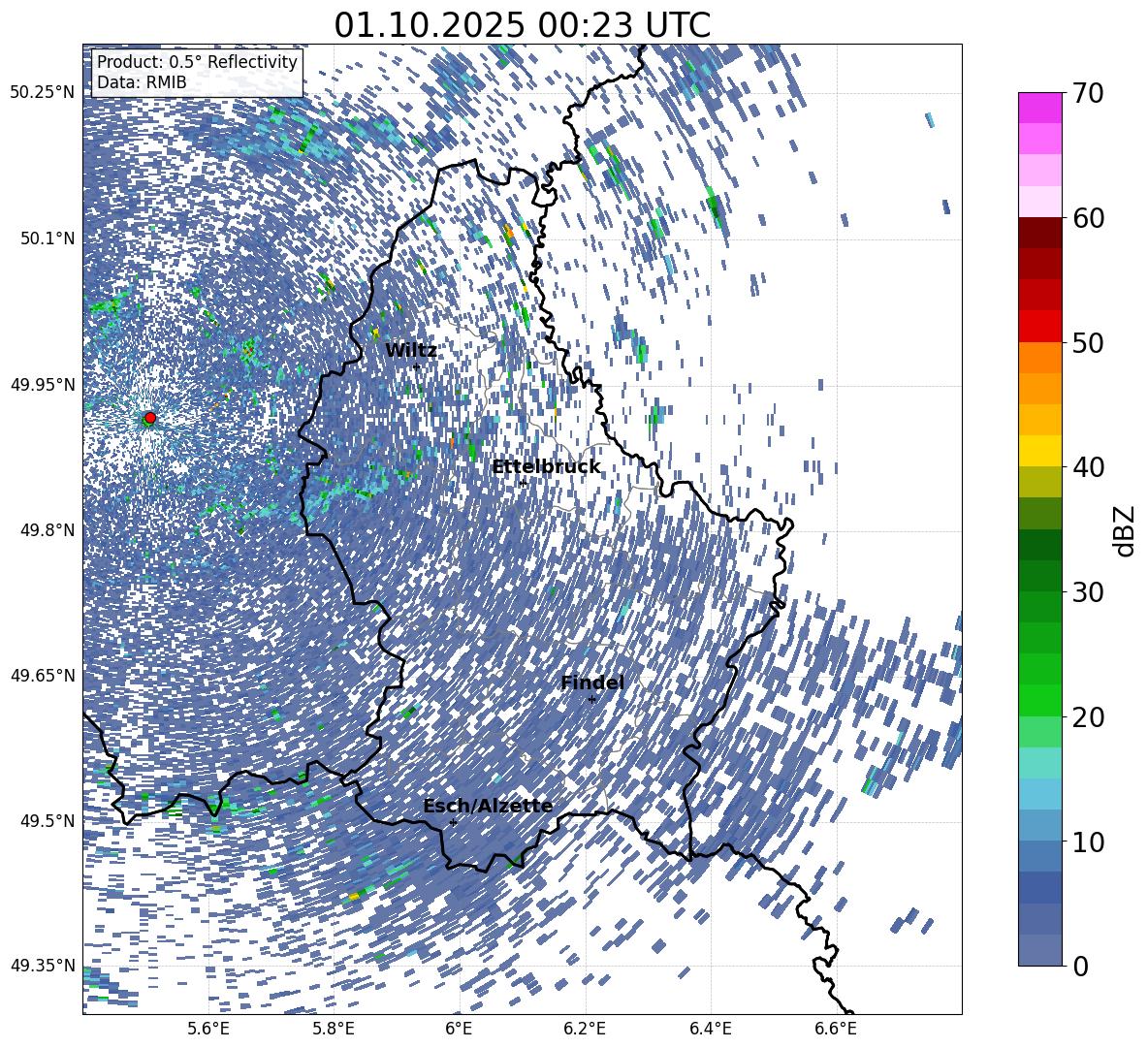Click the 49.35°N latitude label
Viewport: 1148px width, 1048px height.
point(43,966)
